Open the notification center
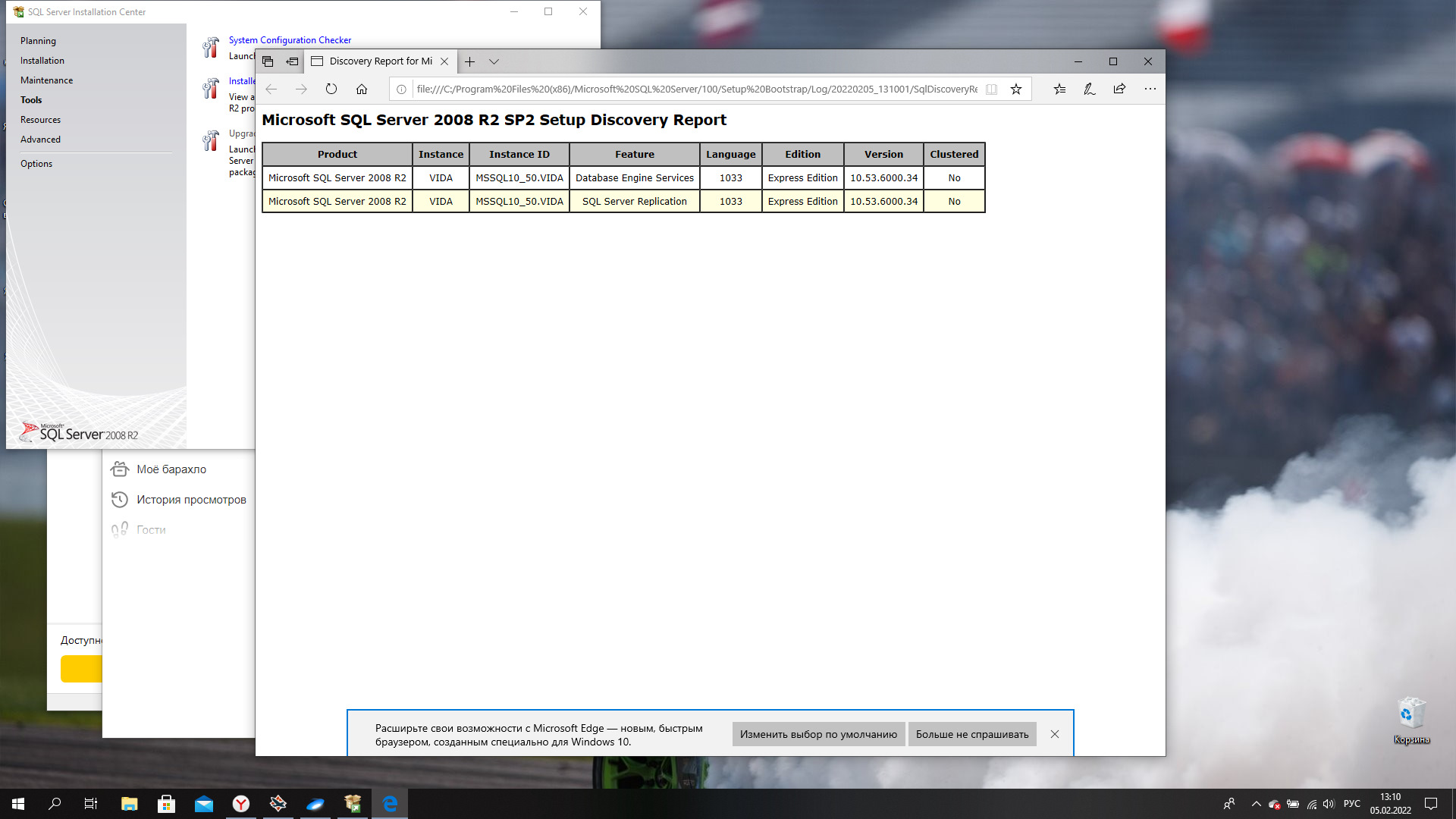Screen dimensions: 1456x819 [x=1431, y=804]
